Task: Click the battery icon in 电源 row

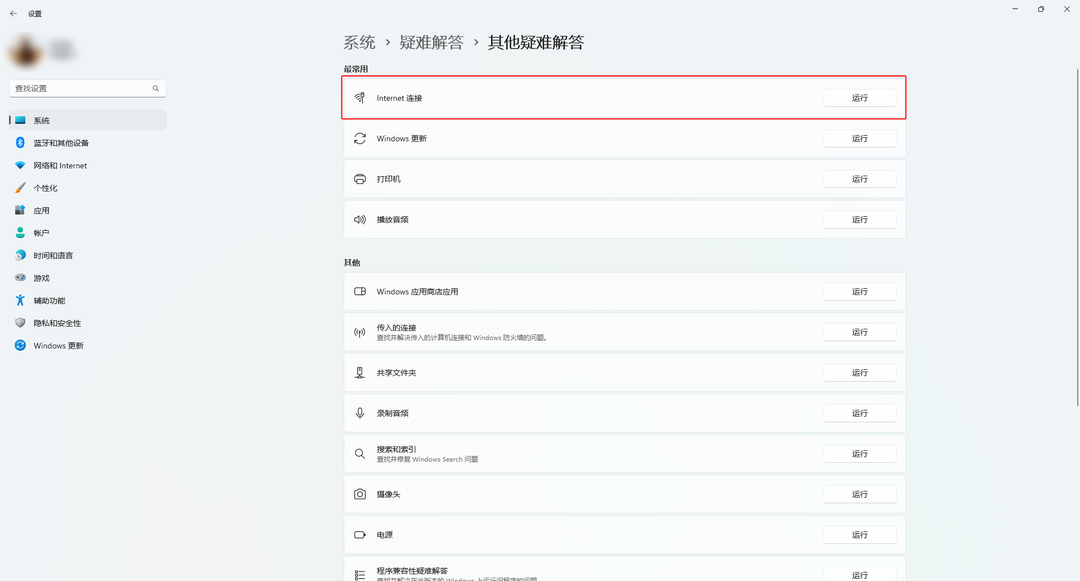Action: (360, 535)
